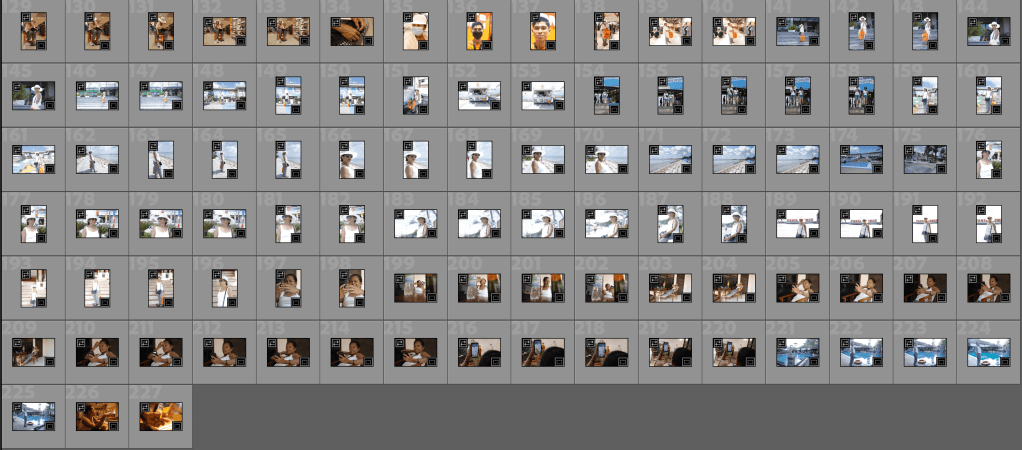Select photo 135 of person wearing mask
This screenshot has width=1022, height=450.
(415, 32)
